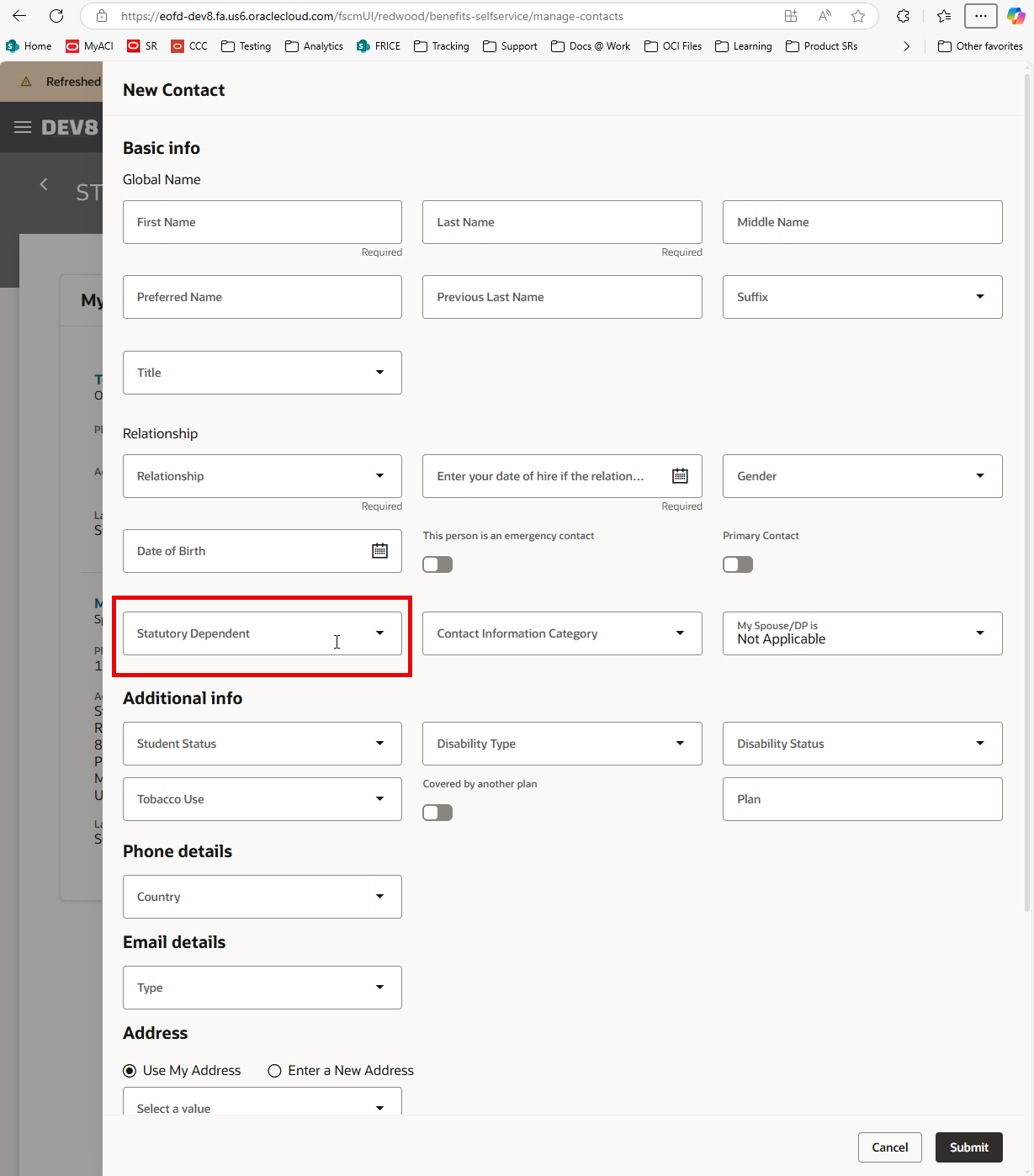Click into the Previous Last Name field
This screenshot has height=1176, width=1034.
click(562, 297)
